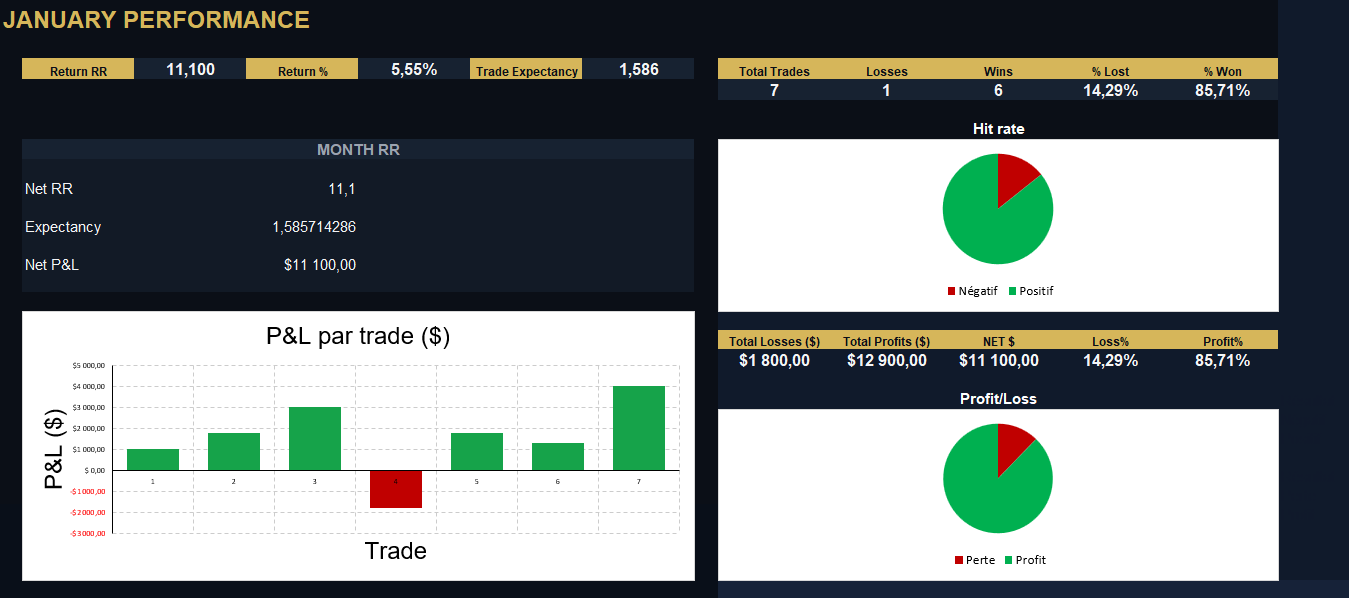The image size is (1349, 598).
Task: Click the P&L par trade ($) chart title
Action: coord(358,336)
